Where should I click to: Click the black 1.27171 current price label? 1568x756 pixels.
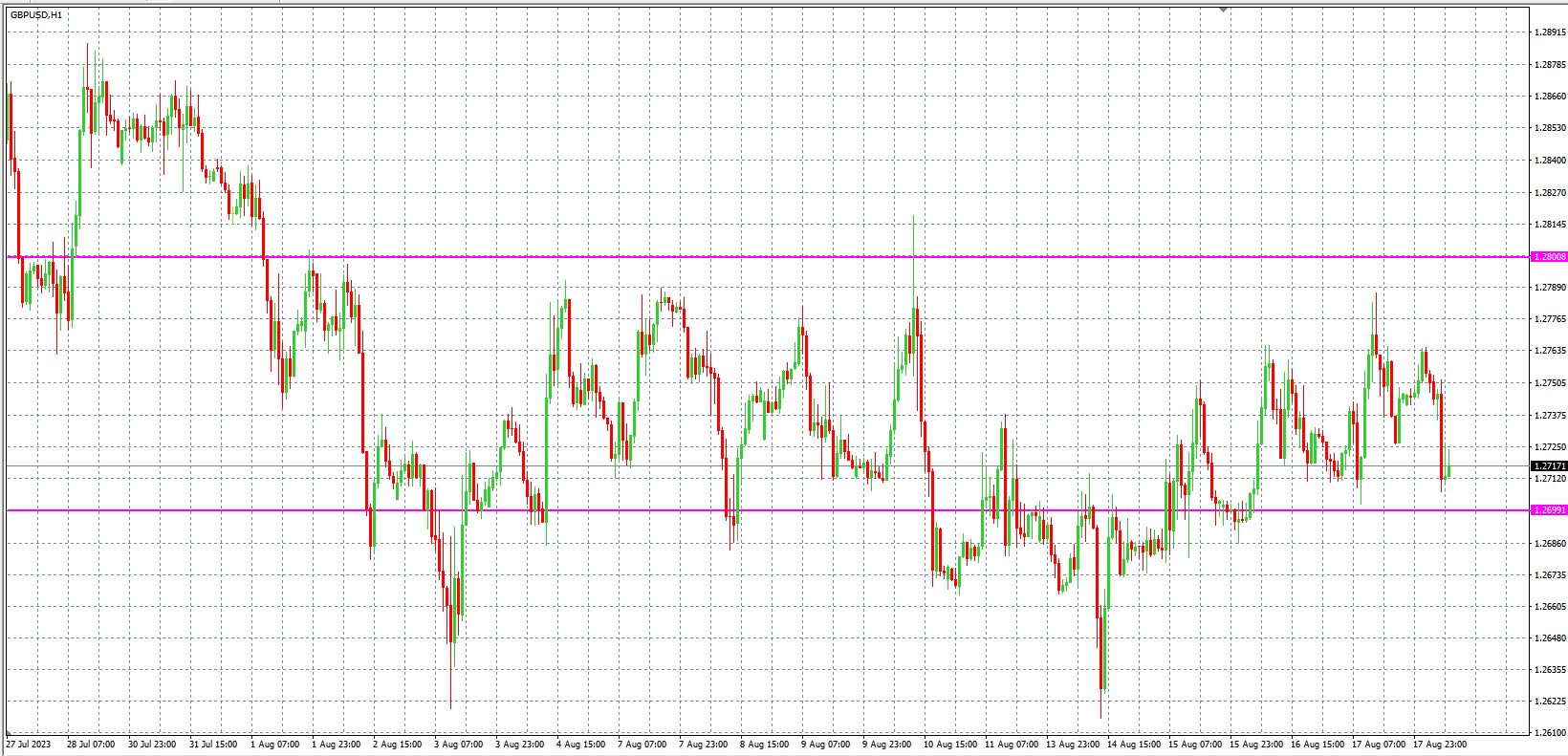(x=1549, y=466)
